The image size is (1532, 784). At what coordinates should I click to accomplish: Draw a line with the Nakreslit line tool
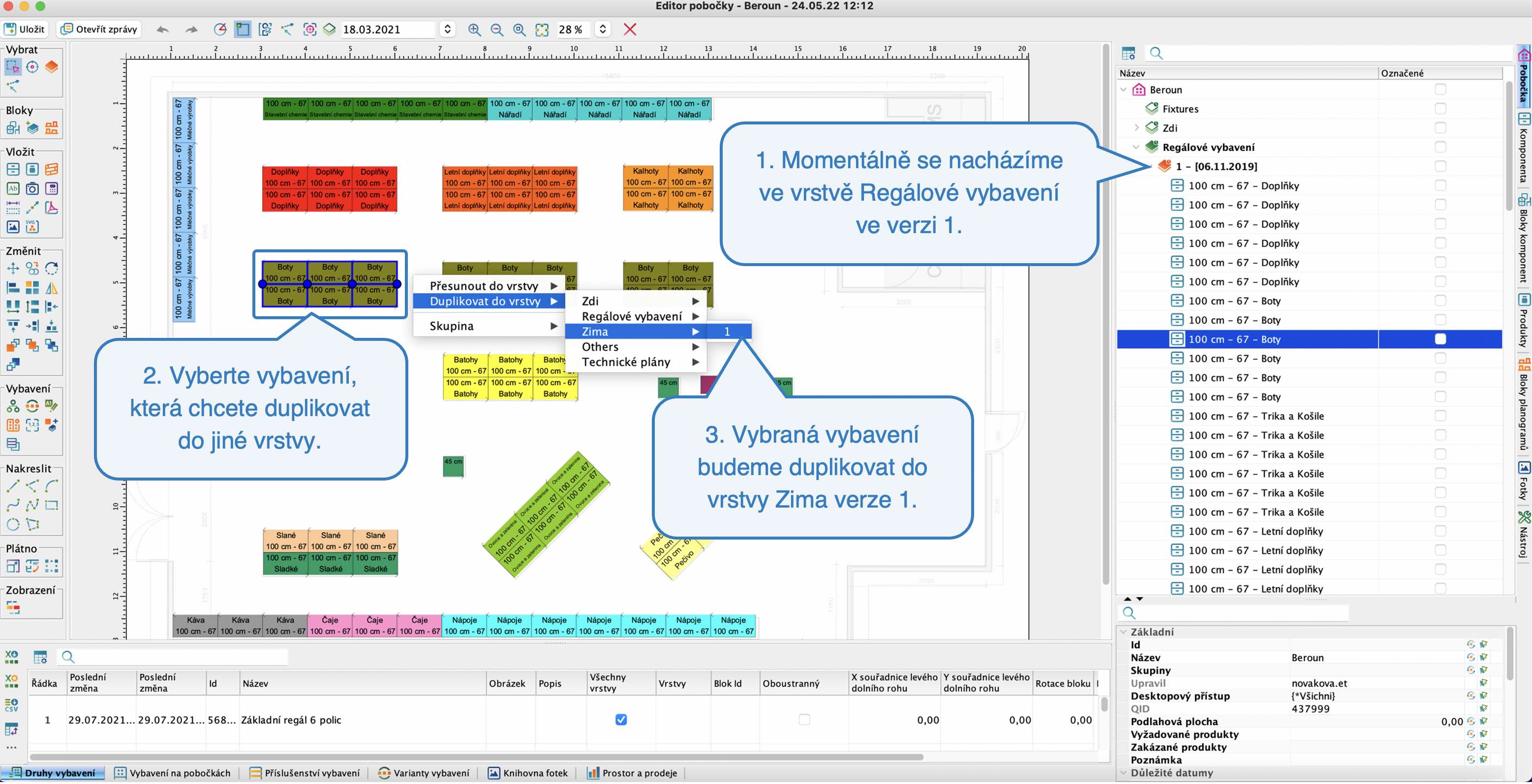12,486
